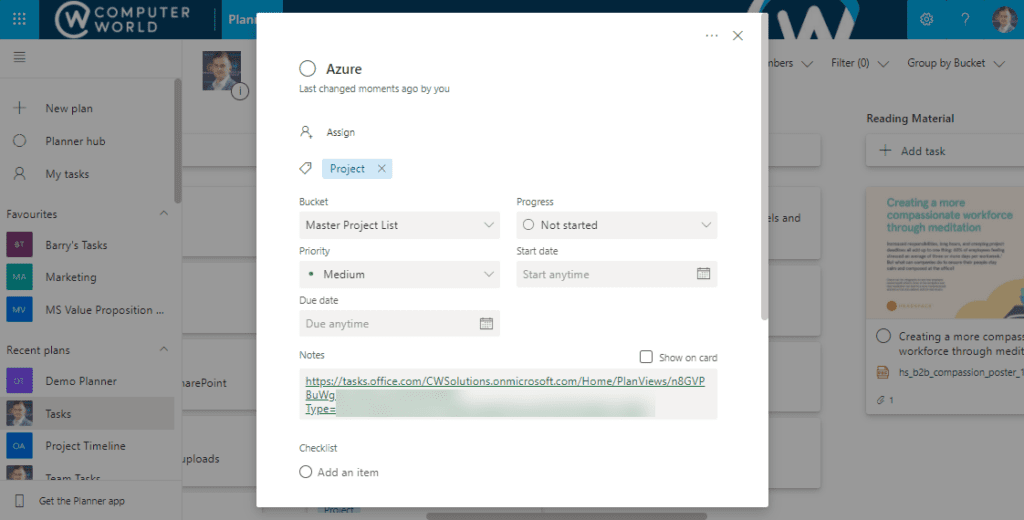Open the Start date calendar icon

coord(703,274)
